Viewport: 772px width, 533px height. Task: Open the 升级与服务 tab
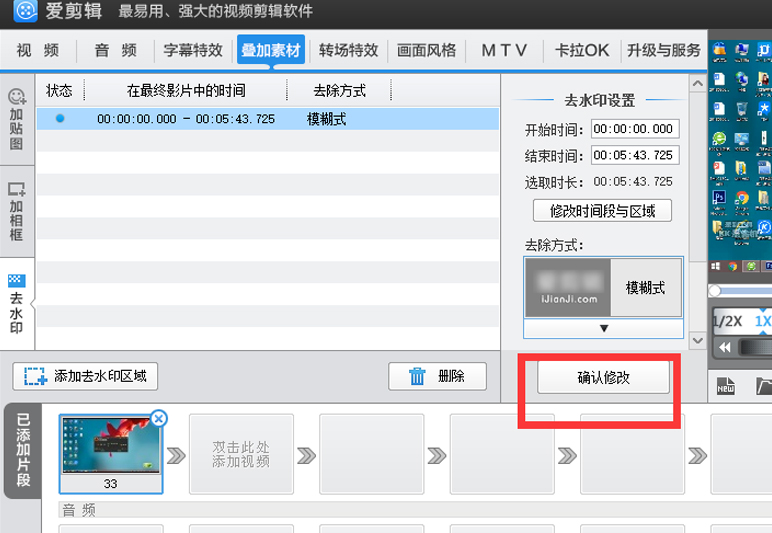pos(664,50)
